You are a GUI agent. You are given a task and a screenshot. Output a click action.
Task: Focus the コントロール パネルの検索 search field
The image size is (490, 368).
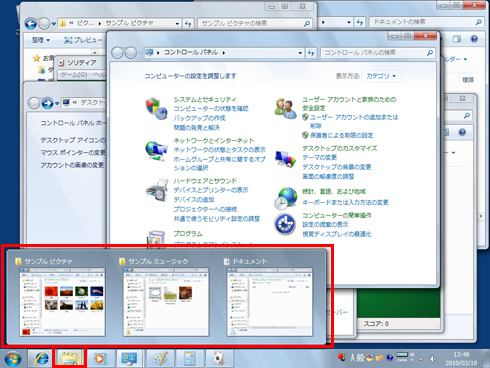tap(378, 53)
